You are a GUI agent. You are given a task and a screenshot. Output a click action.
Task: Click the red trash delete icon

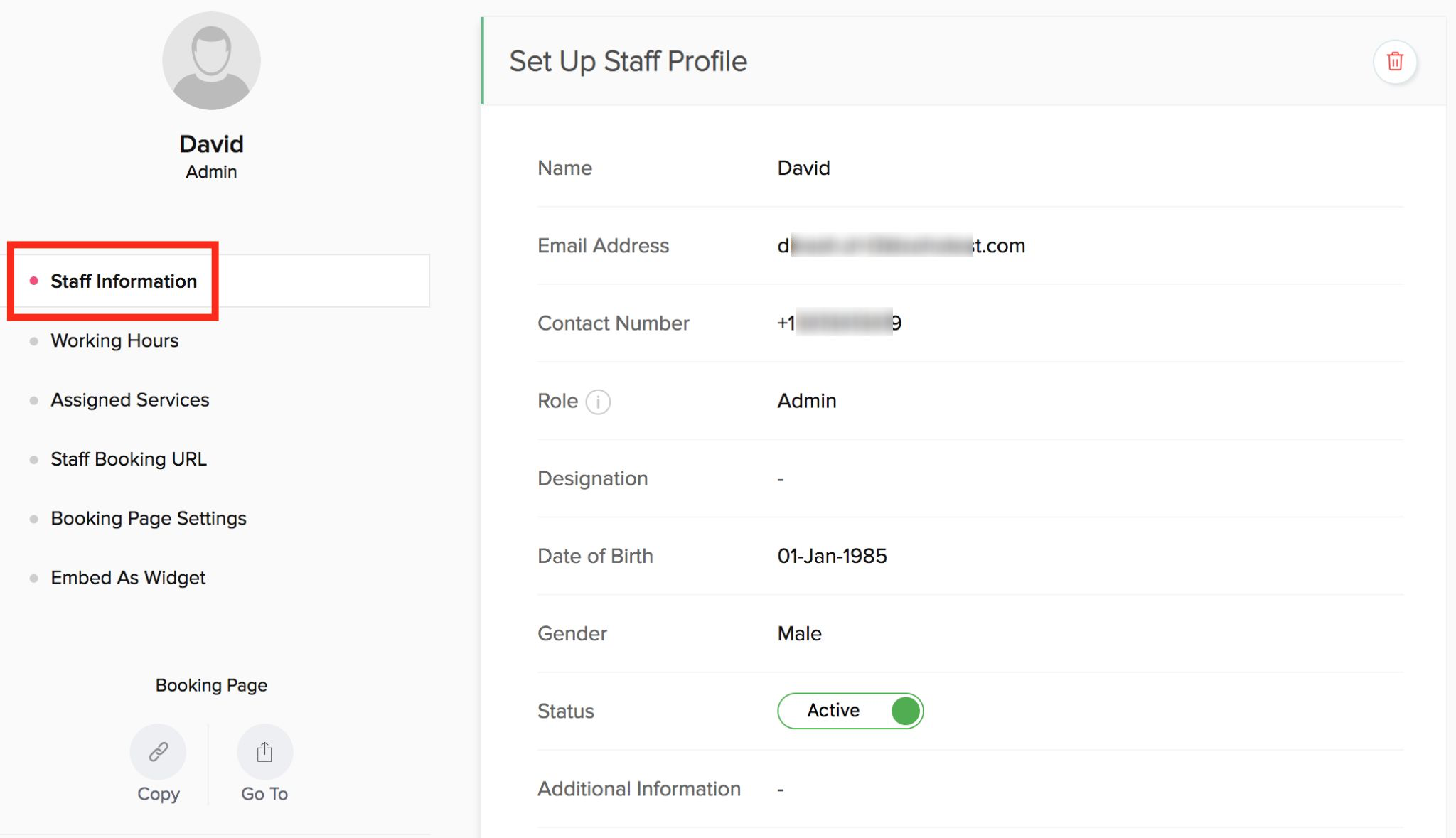pyautogui.click(x=1395, y=62)
